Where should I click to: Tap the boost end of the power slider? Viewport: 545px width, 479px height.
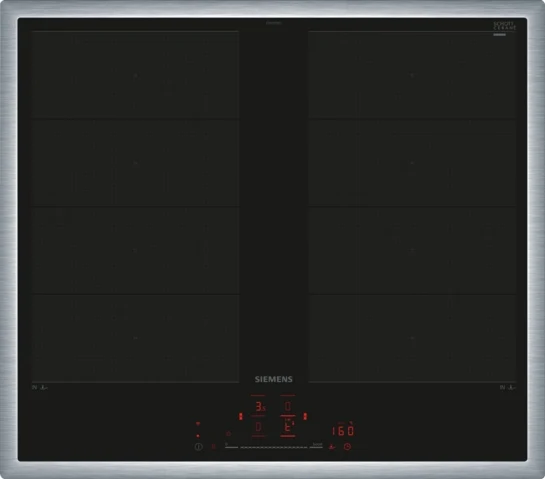[317, 447]
